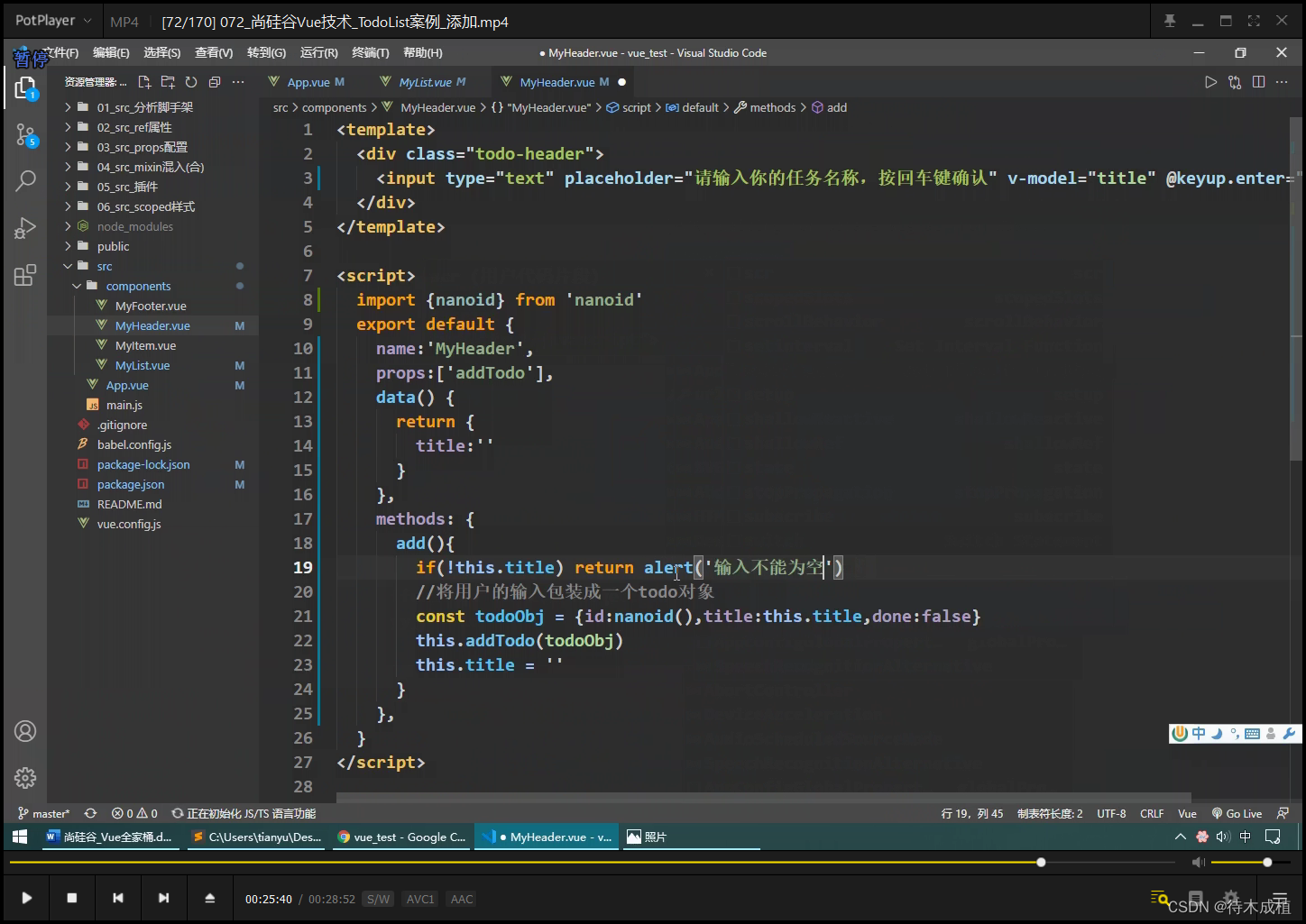Mute the PotPlayer volume speaker

coord(1198,863)
